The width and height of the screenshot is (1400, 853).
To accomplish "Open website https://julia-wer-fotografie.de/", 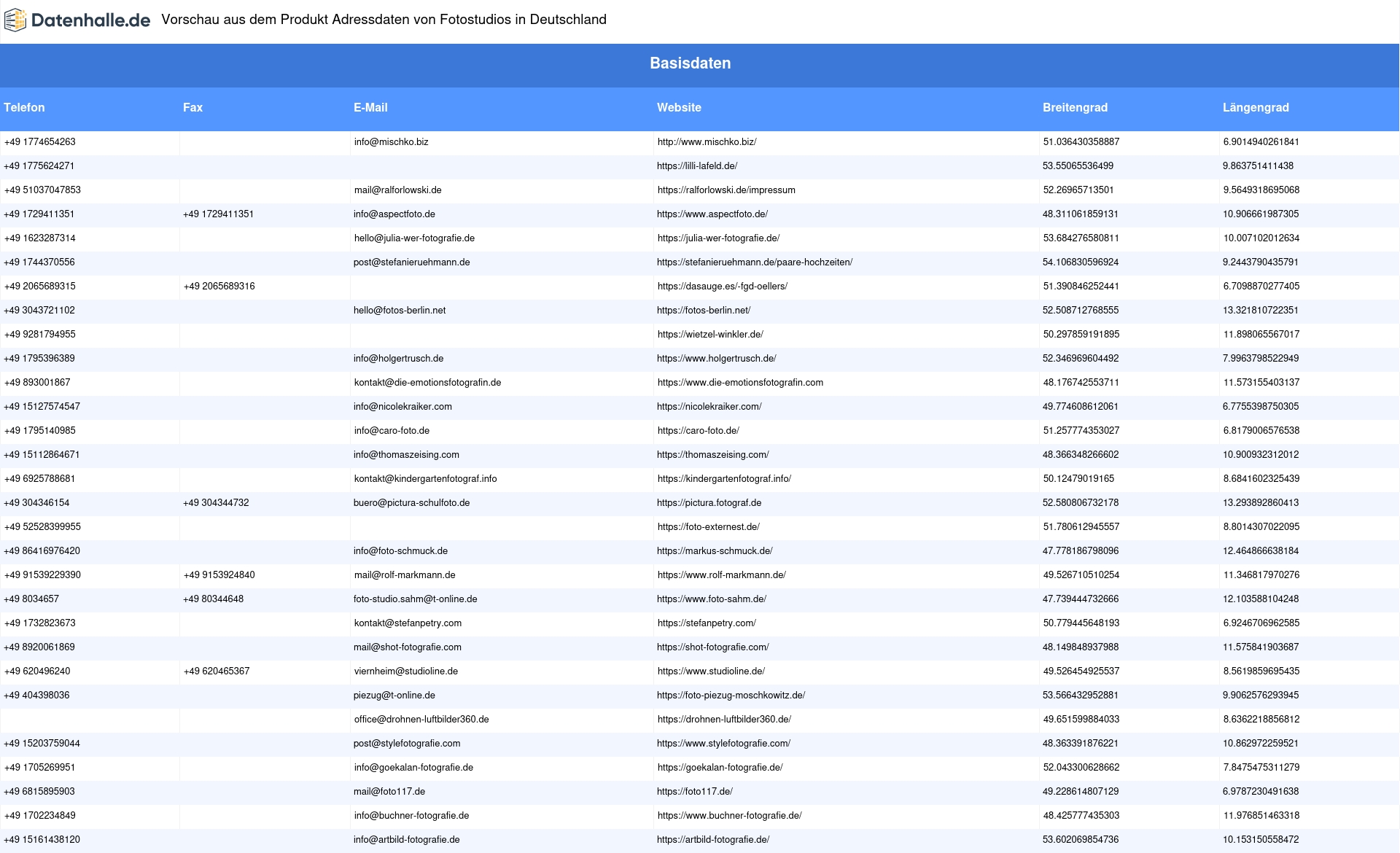I will tap(718, 238).
